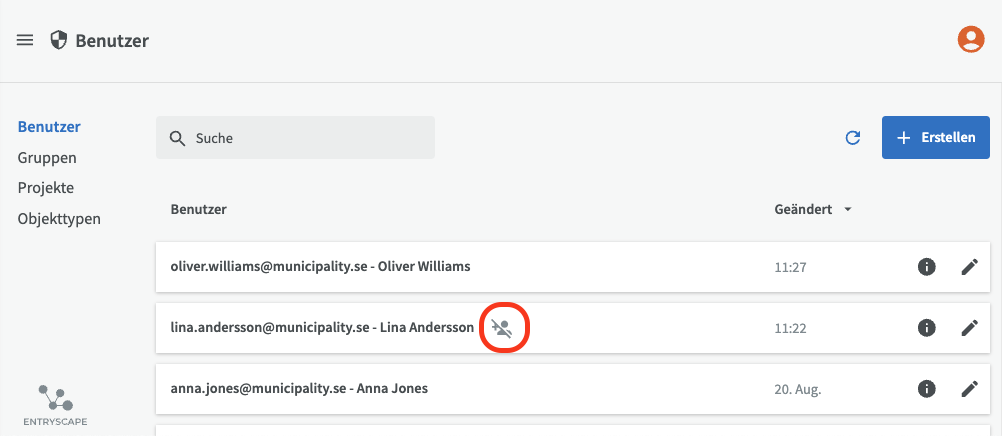
Task: Click disabled-user icon next to Lina Andersson
Action: click(502, 328)
